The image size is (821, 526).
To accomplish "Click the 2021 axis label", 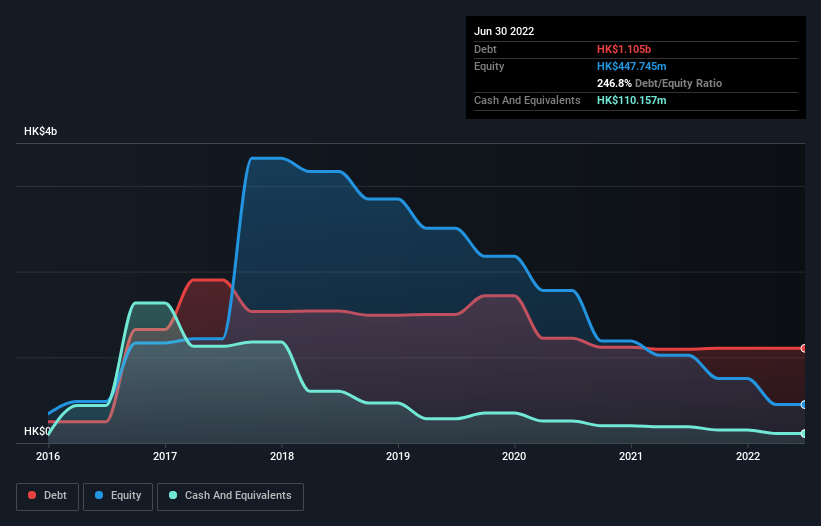I will coord(631,456).
